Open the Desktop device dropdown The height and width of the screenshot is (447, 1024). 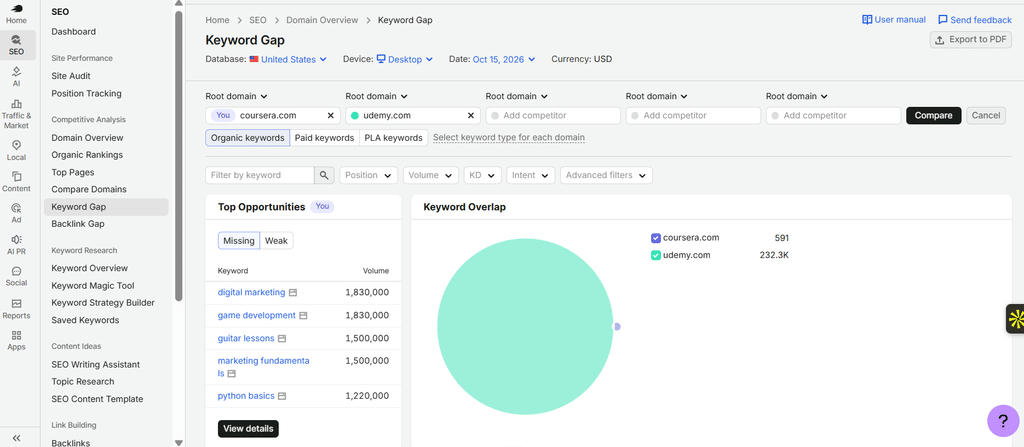point(405,59)
